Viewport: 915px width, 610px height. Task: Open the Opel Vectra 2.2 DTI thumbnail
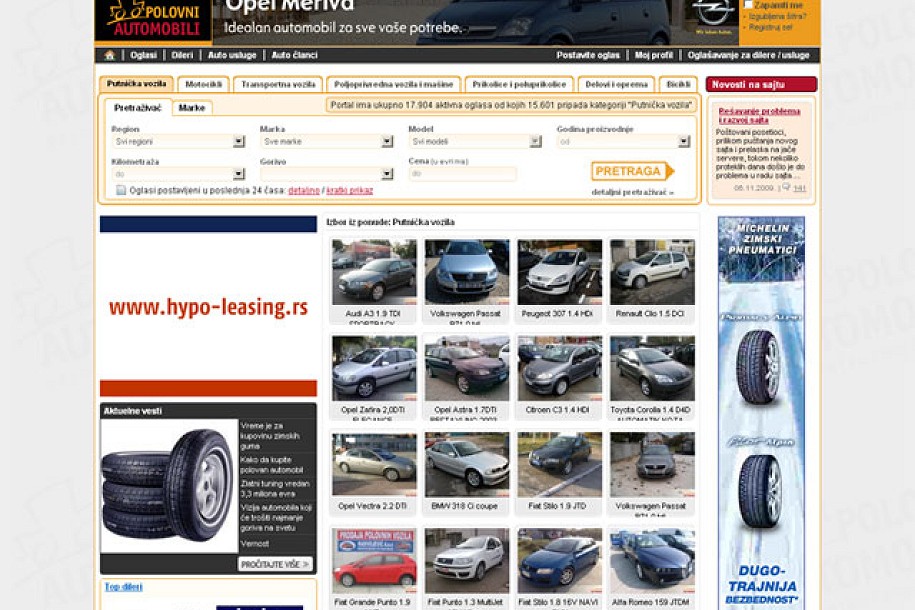point(374,465)
